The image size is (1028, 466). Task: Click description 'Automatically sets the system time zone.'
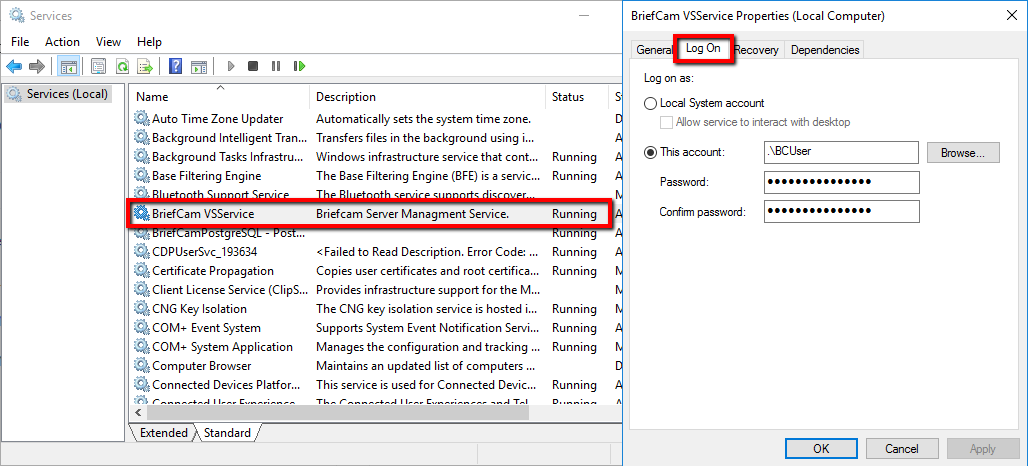click(423, 119)
